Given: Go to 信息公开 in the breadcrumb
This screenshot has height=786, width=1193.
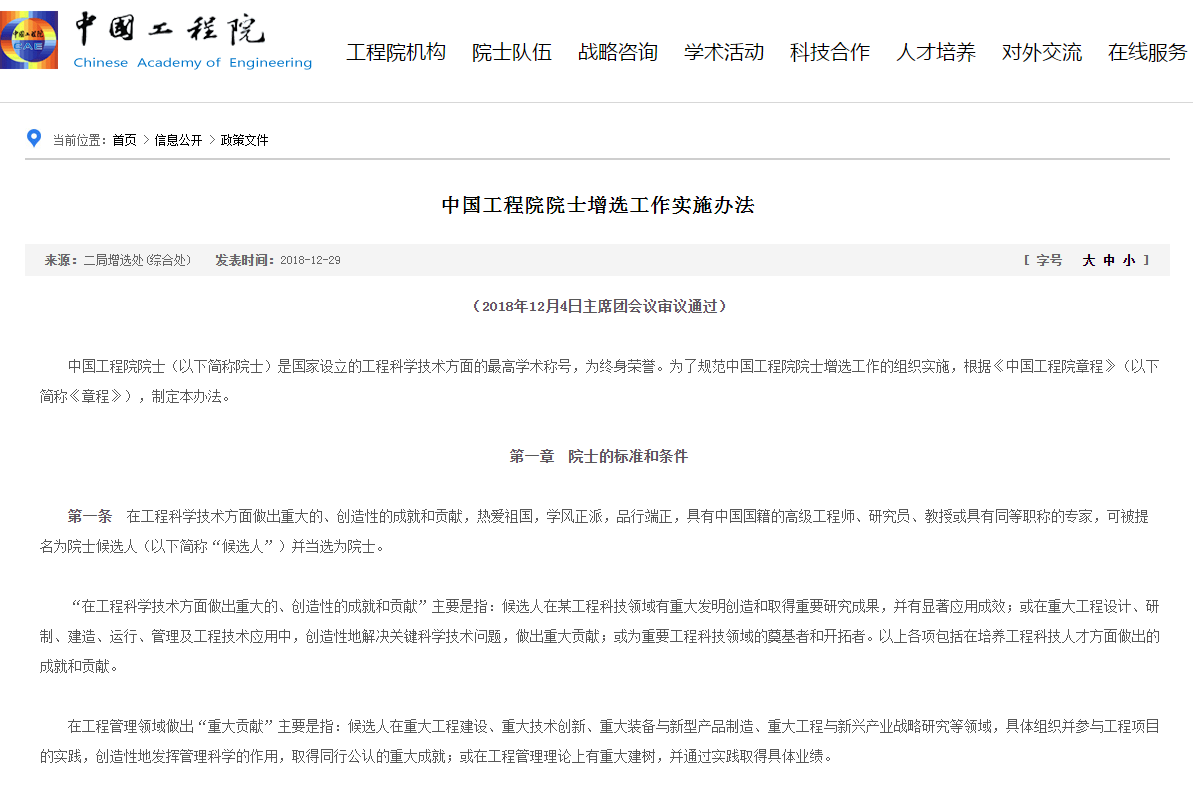Looking at the screenshot, I should (178, 140).
